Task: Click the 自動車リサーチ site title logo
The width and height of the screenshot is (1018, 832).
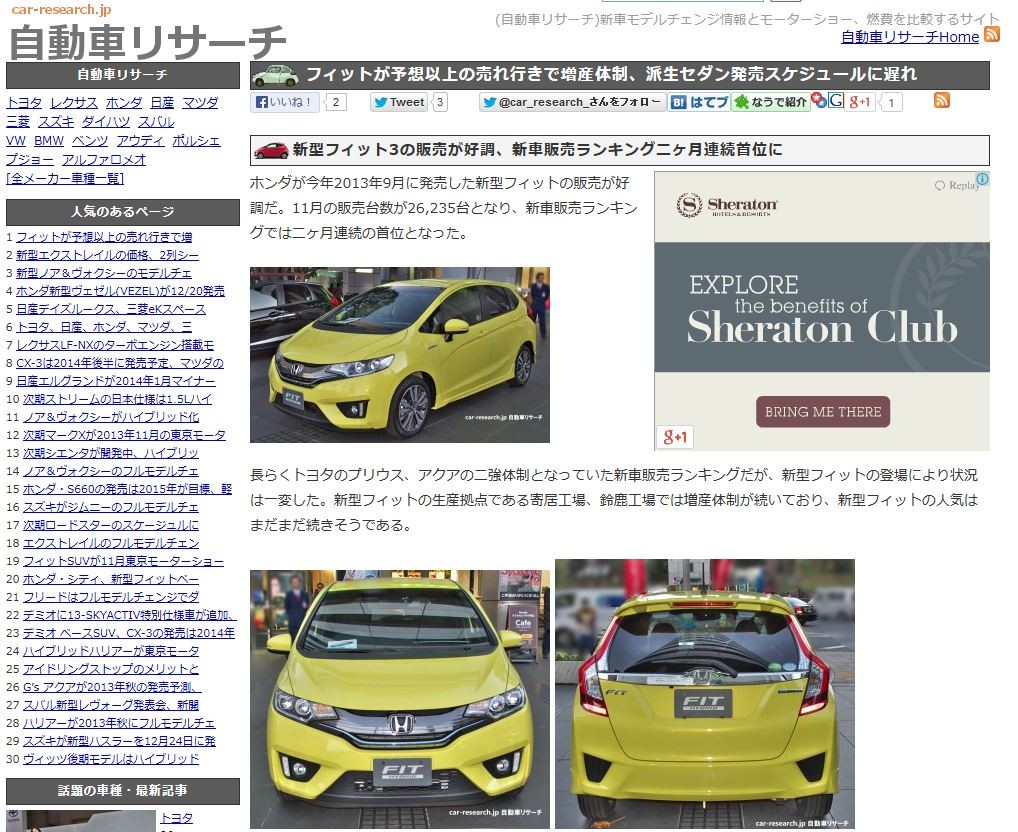Action: coord(147,42)
